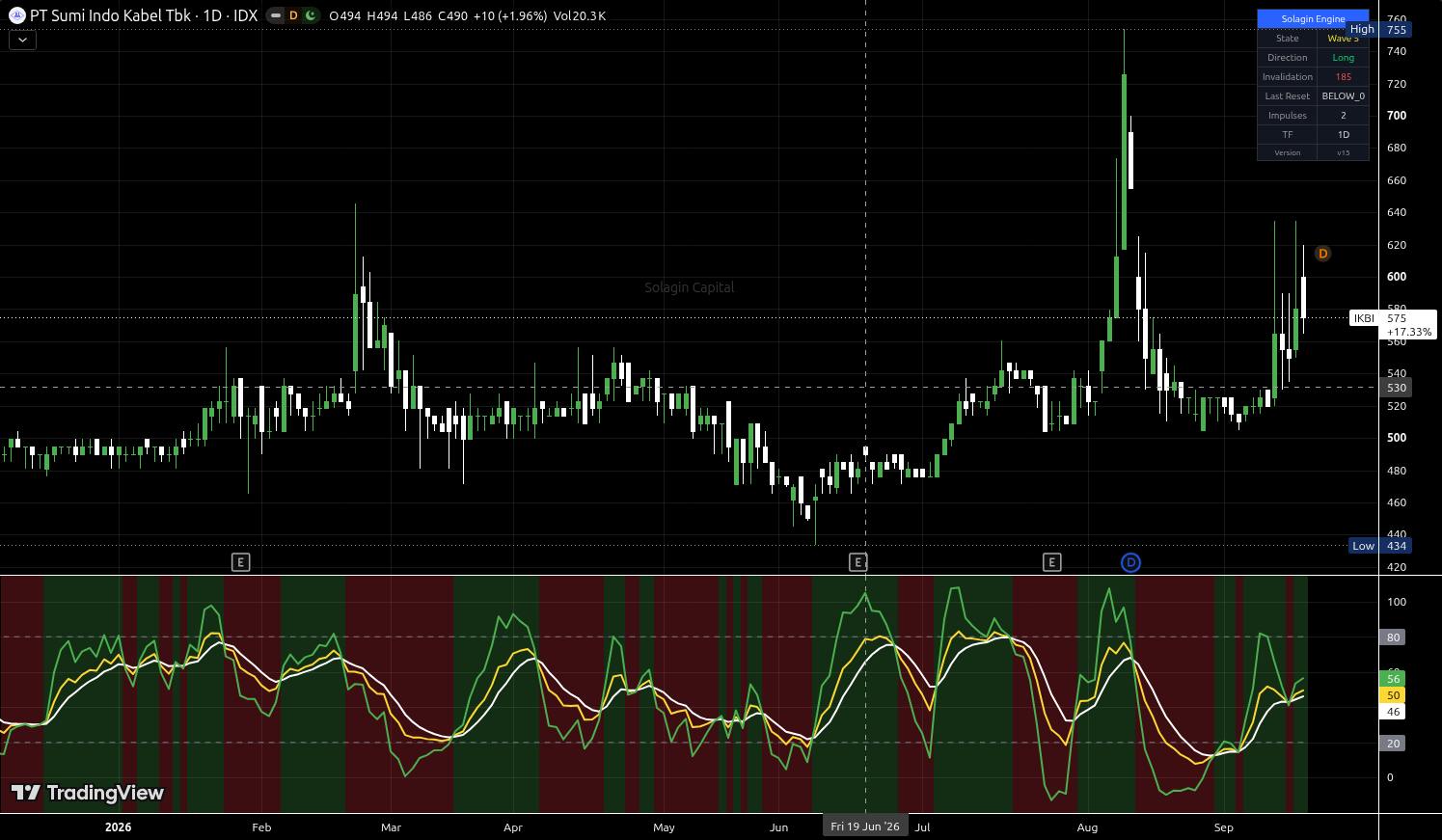Click the Fri 19 Jun '26 date label

point(865,826)
